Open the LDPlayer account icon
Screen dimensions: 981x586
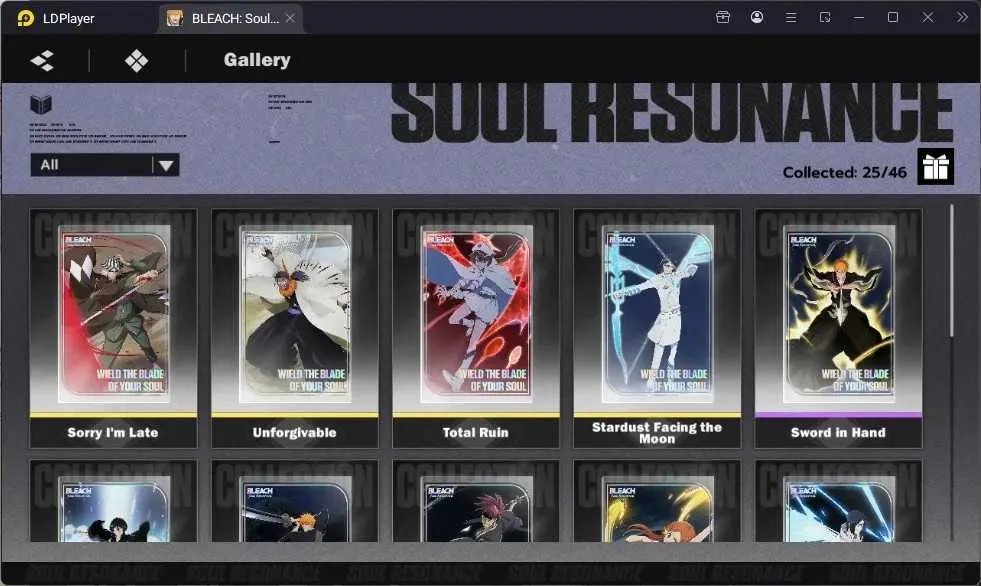(756, 18)
